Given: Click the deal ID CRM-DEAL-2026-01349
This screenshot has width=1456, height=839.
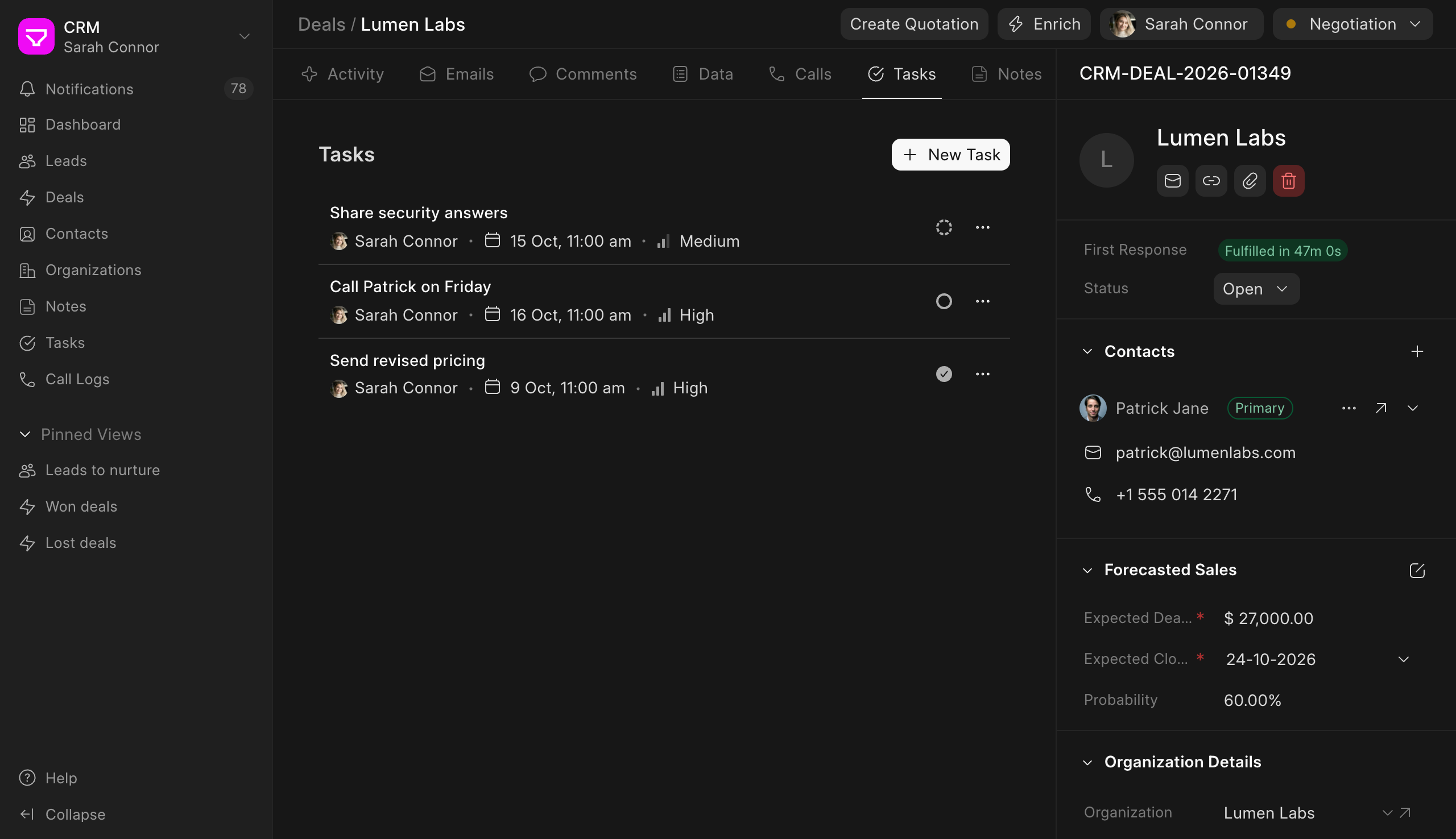Looking at the screenshot, I should pos(1185,73).
